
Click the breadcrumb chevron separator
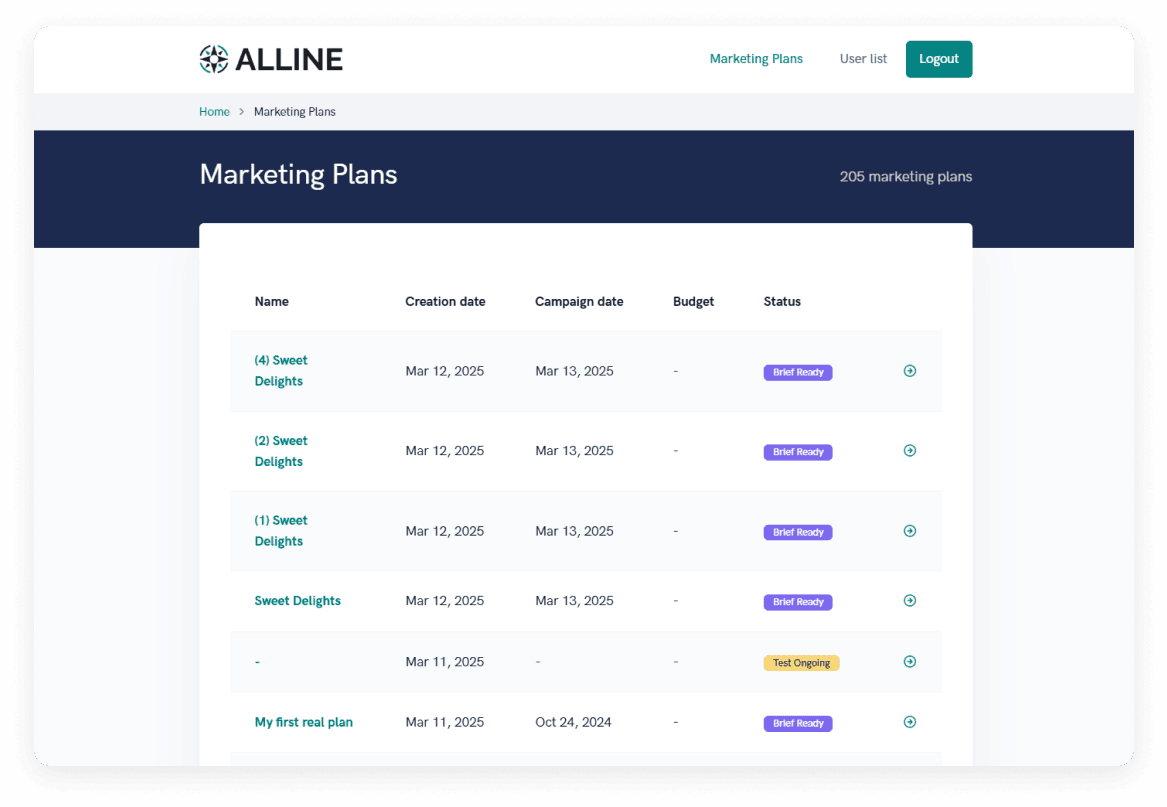(241, 112)
